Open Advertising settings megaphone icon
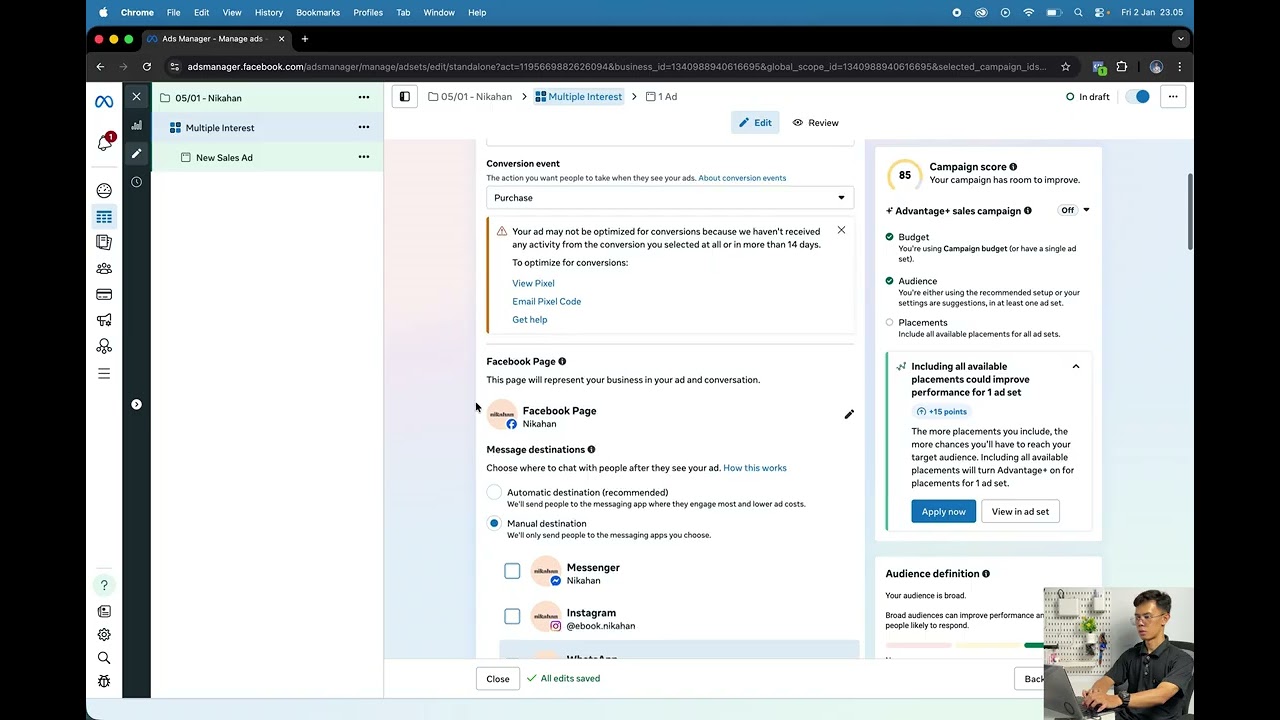 (x=104, y=320)
